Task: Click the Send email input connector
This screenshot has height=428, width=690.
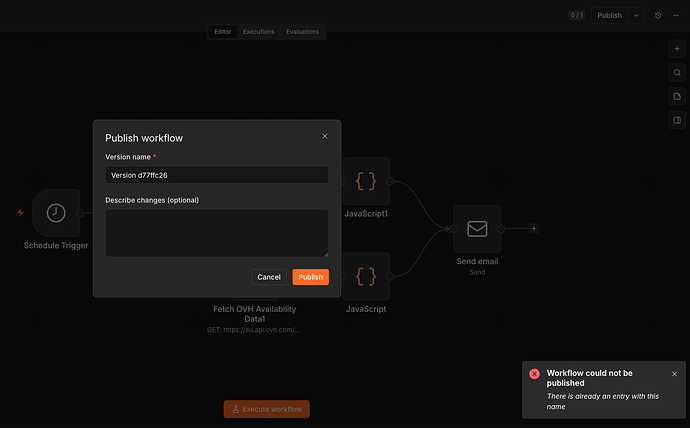Action: click(x=454, y=229)
